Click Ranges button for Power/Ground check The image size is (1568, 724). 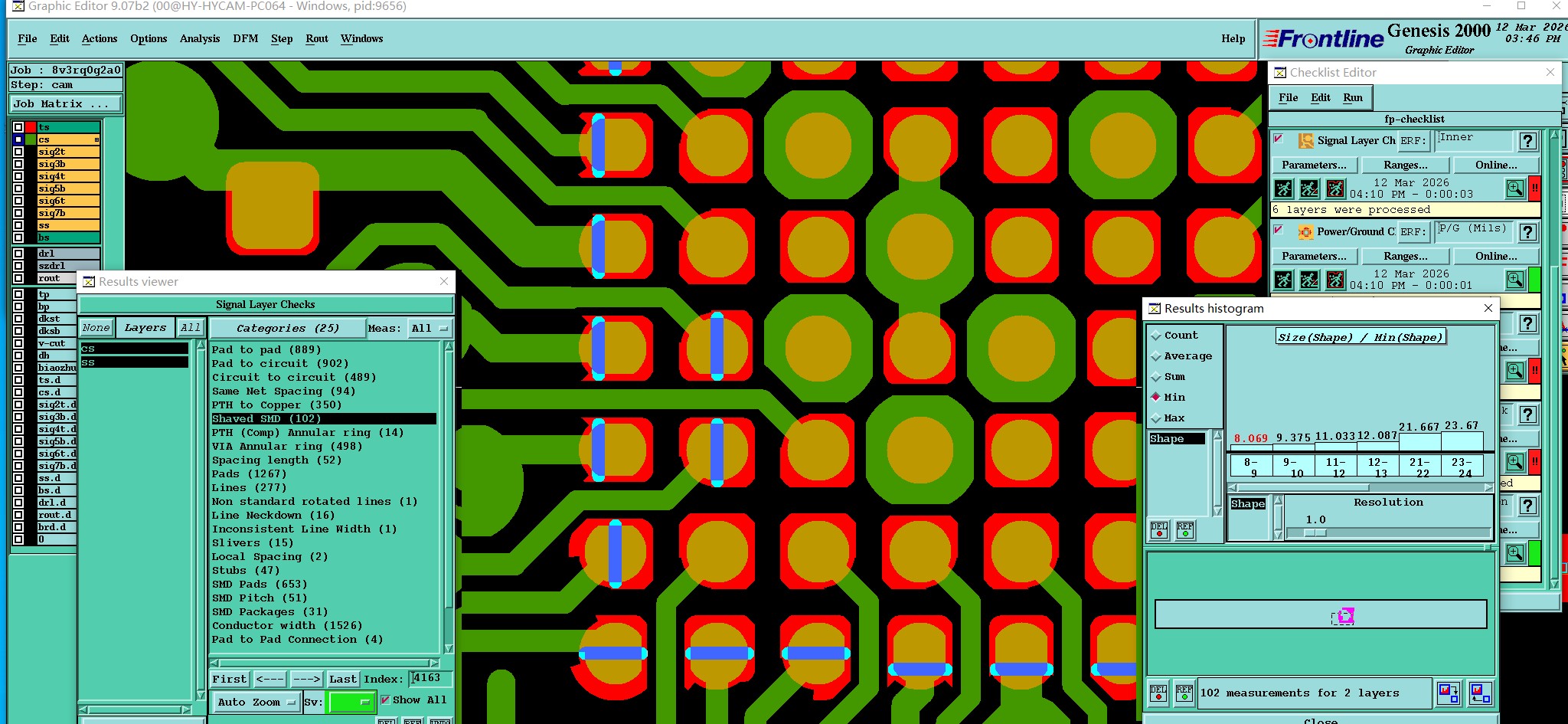(1406, 256)
